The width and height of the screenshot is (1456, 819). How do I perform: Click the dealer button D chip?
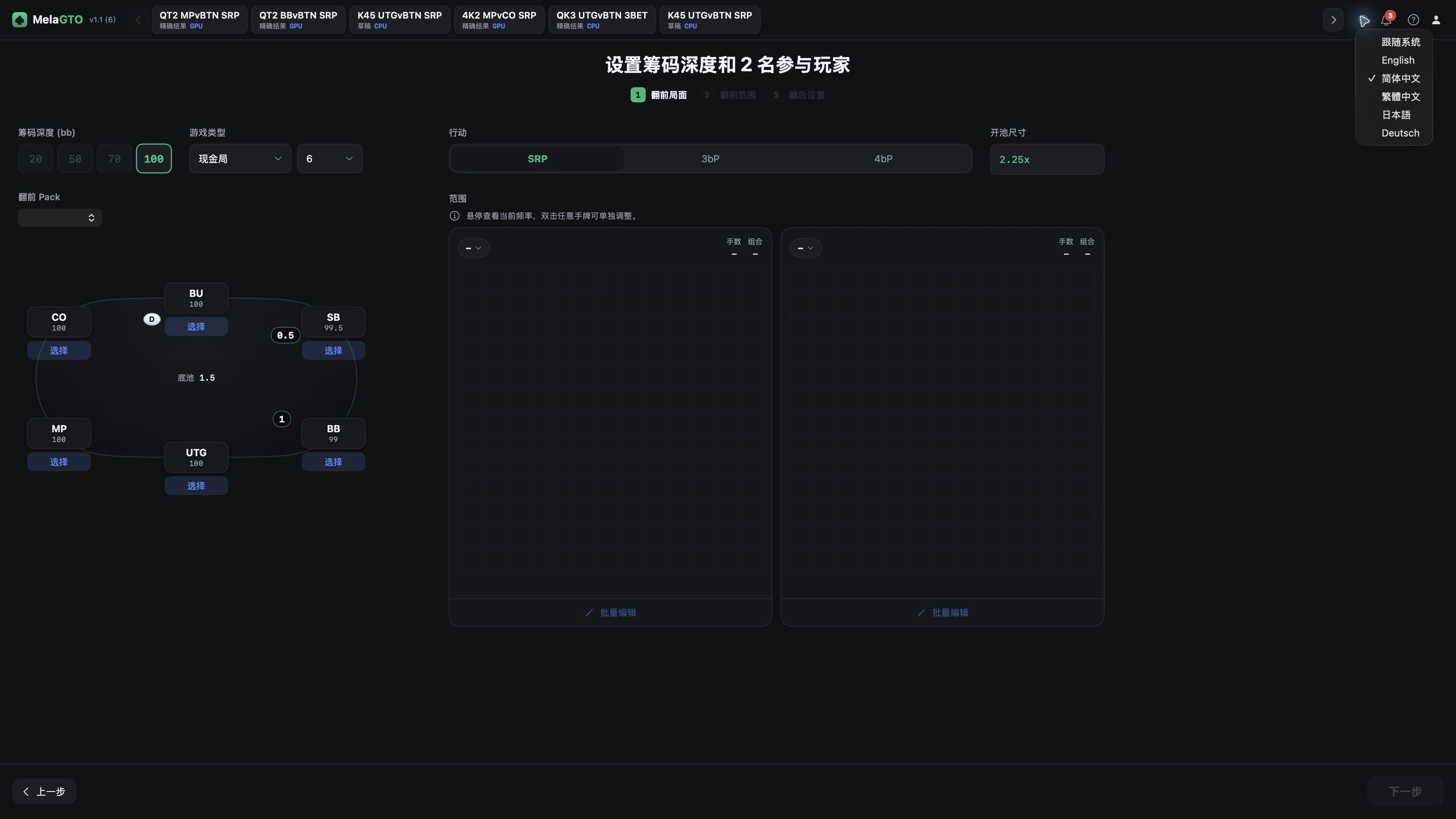tap(152, 319)
